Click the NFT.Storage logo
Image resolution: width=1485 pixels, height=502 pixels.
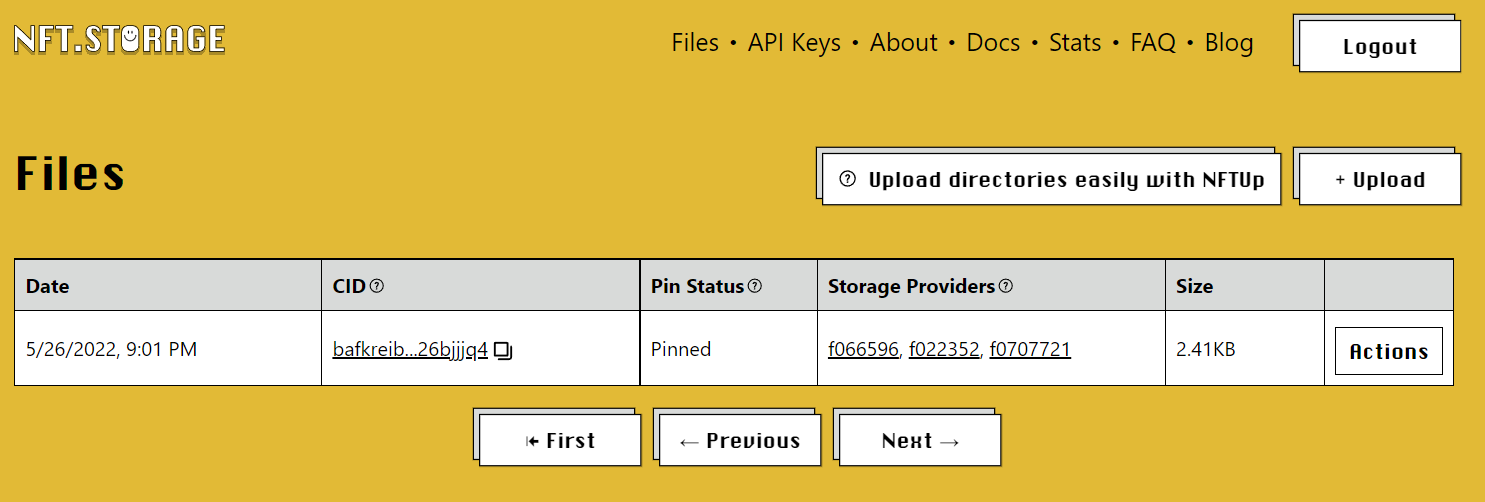[x=119, y=39]
